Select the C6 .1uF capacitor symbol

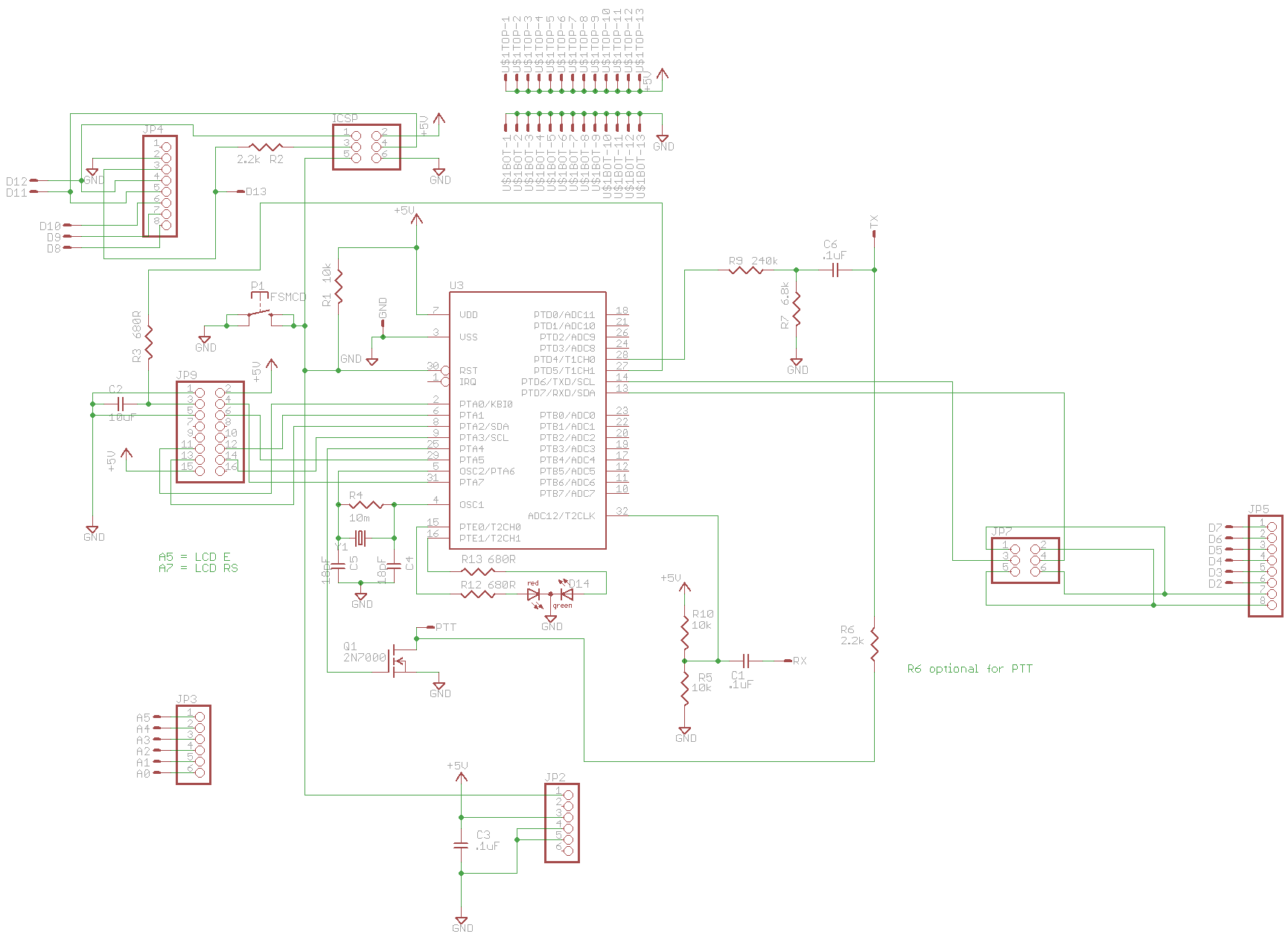[x=835, y=270]
